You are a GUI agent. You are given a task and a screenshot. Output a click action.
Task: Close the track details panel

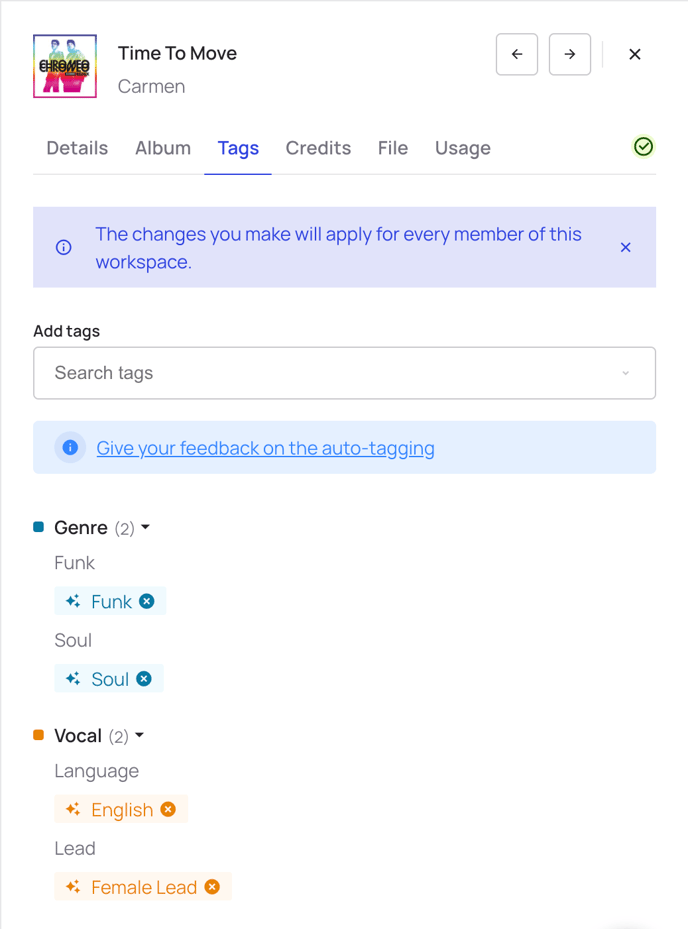pos(635,55)
